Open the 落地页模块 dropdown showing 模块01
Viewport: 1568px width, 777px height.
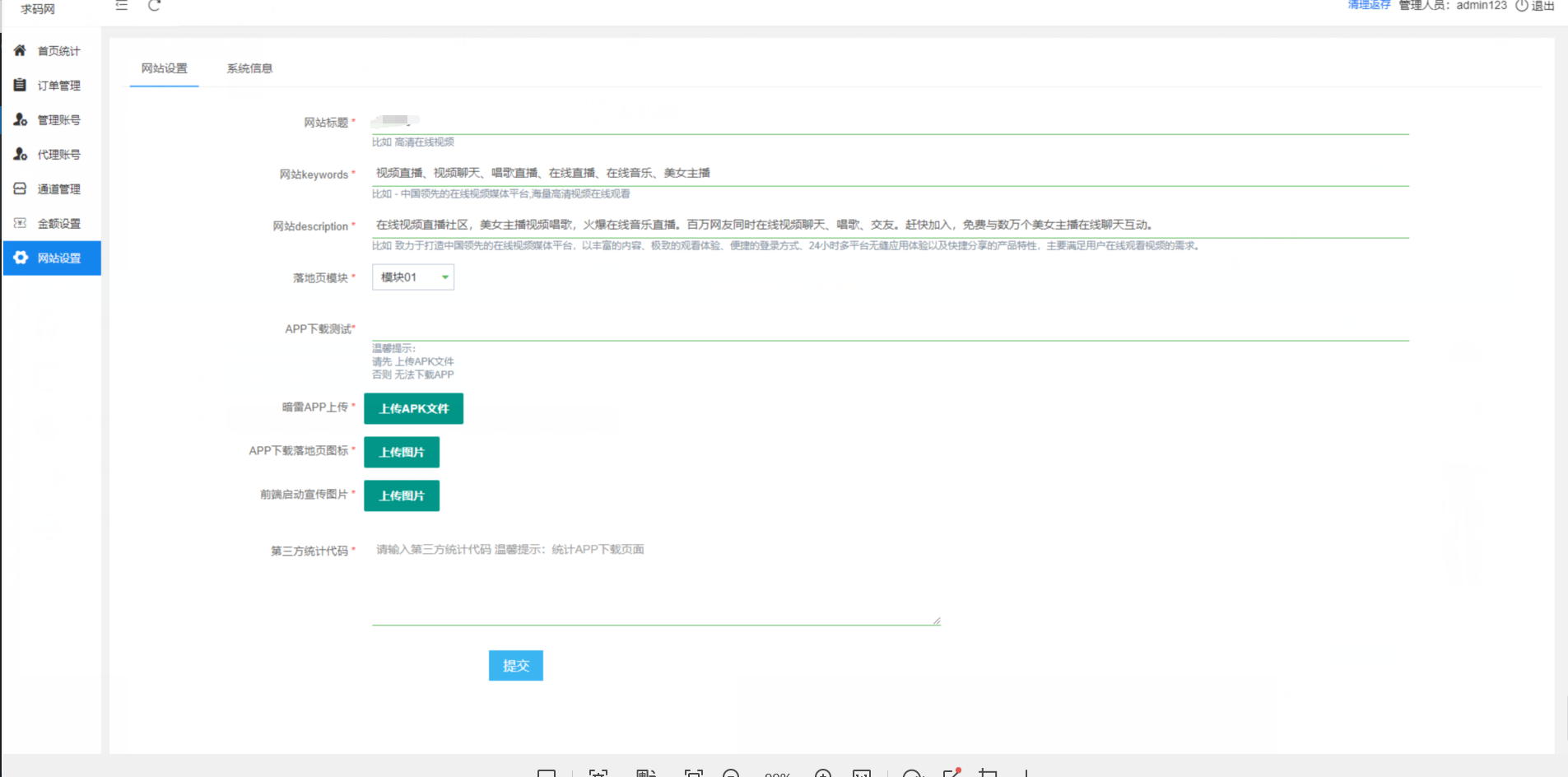point(413,277)
